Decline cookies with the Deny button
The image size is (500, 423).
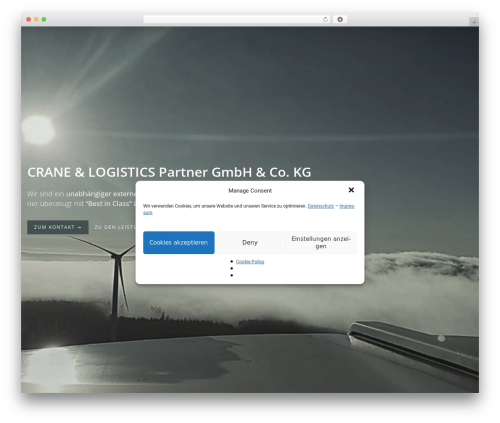coord(250,242)
